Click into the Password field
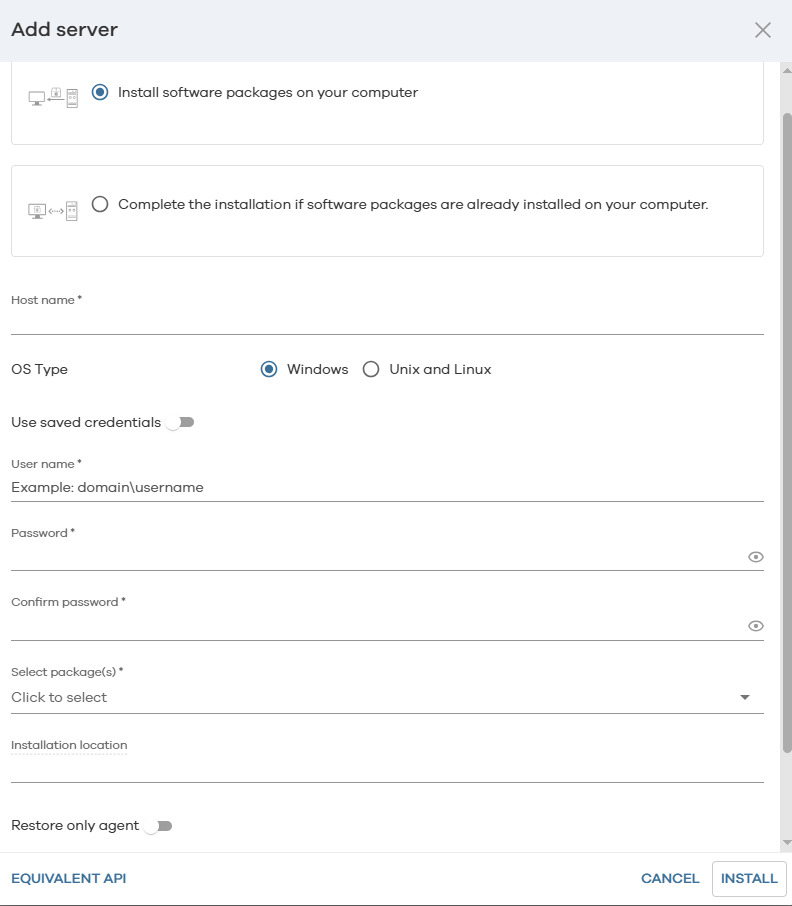Screen dimensions: 792x906 375,557
